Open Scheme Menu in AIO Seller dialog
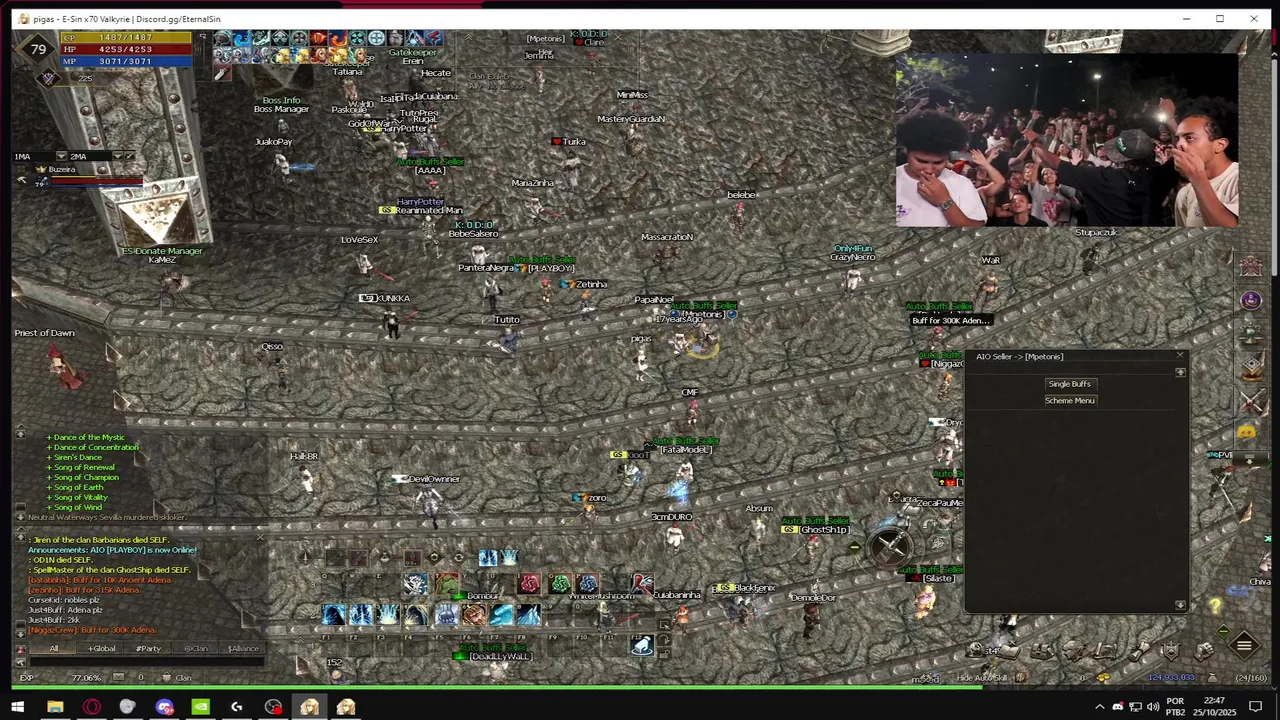 [x=1069, y=400]
